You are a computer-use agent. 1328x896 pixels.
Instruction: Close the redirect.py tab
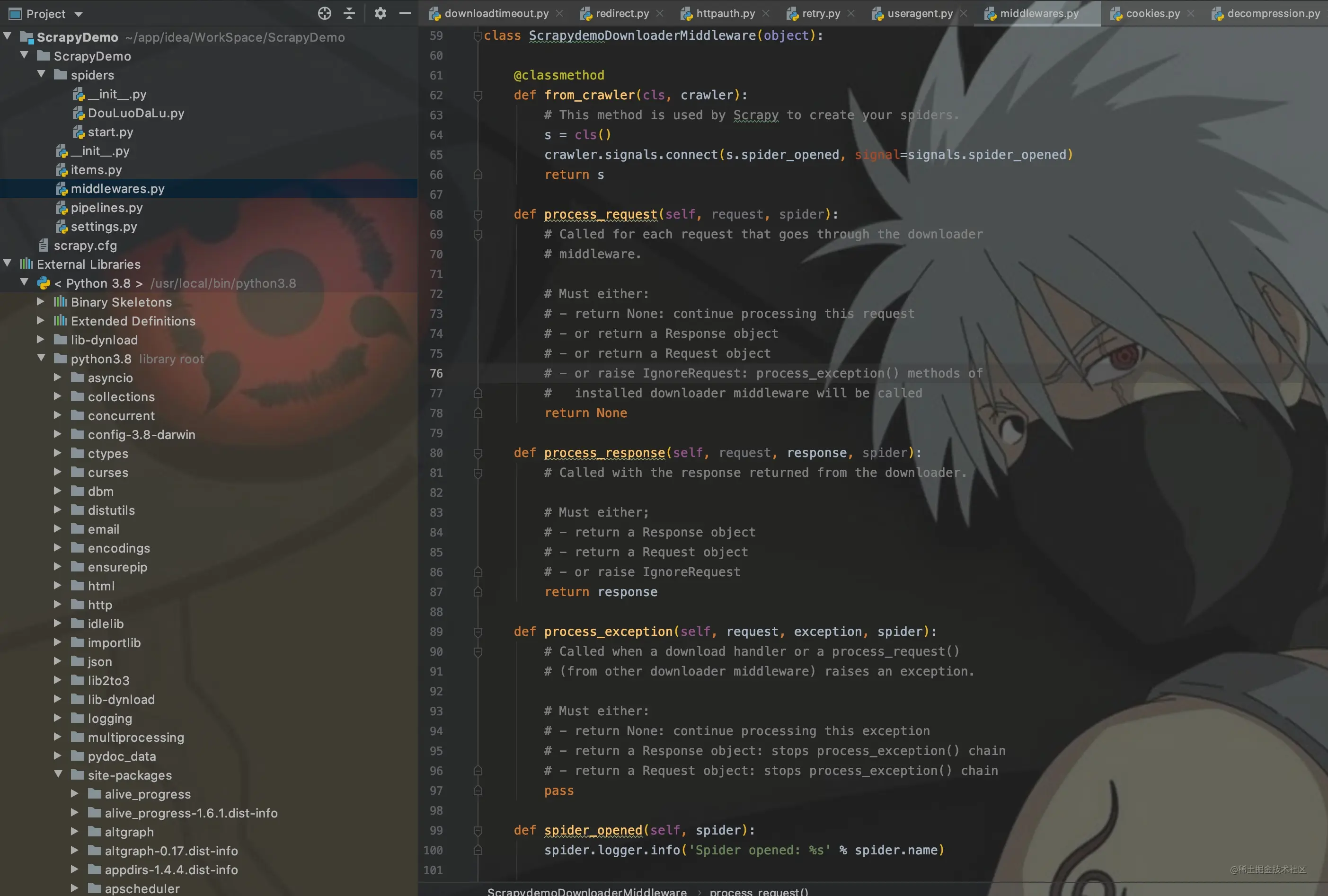click(x=660, y=13)
